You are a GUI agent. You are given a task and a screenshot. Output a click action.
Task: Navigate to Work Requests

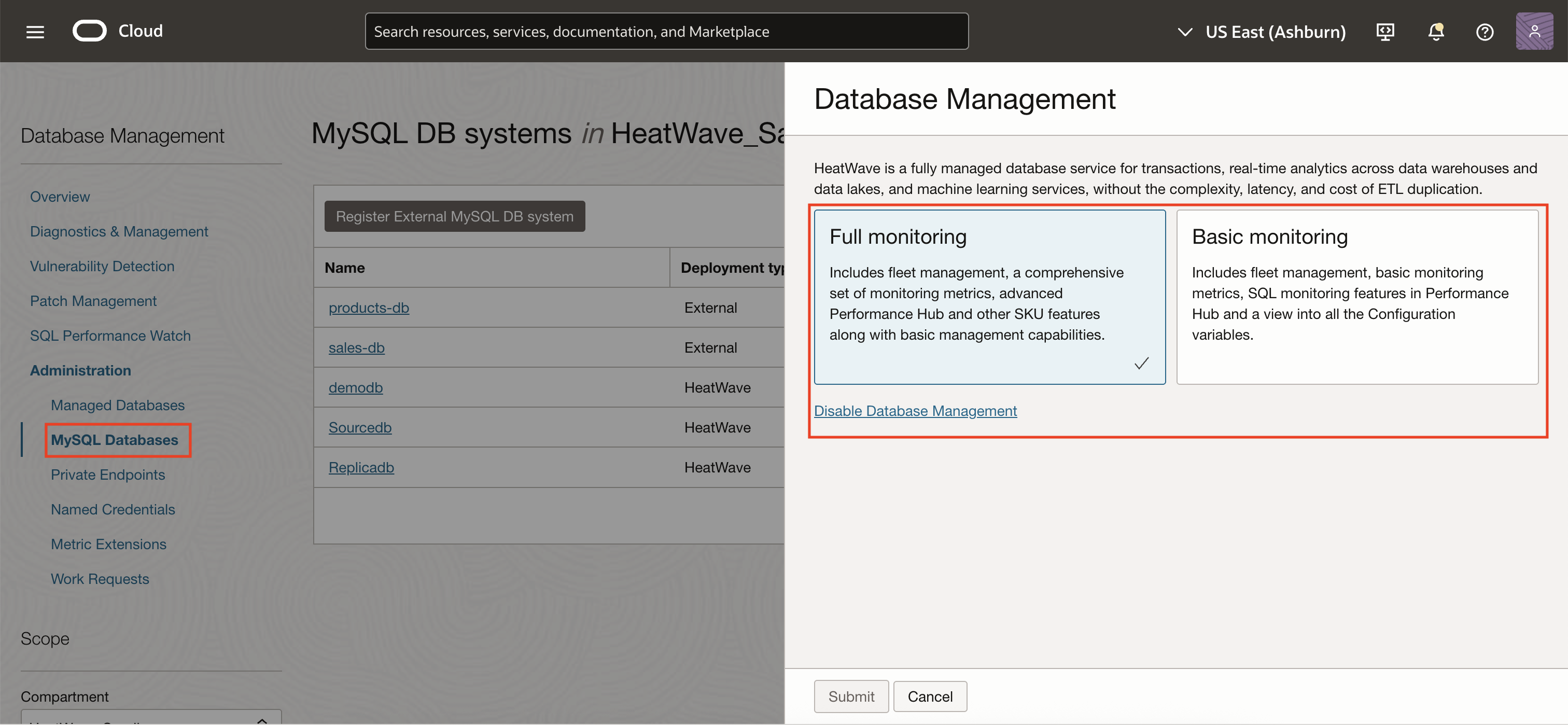pos(100,578)
